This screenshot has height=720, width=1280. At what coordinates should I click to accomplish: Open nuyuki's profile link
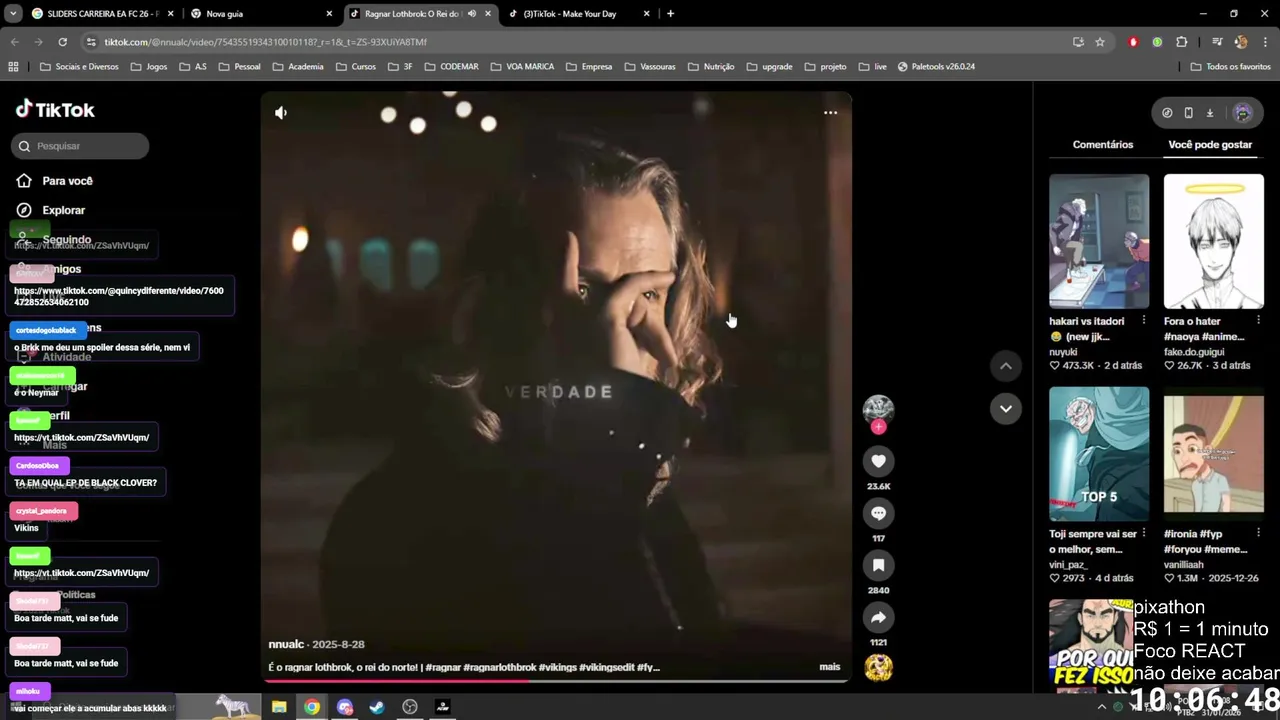pos(1063,352)
